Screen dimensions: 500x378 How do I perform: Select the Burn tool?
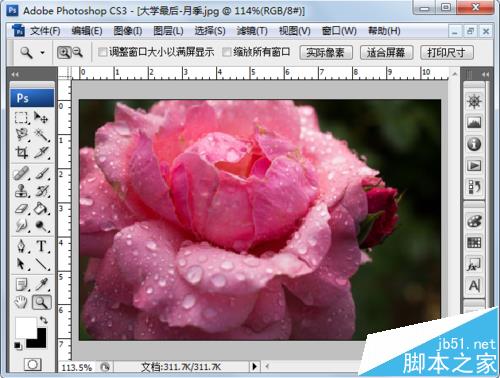[x=41, y=226]
